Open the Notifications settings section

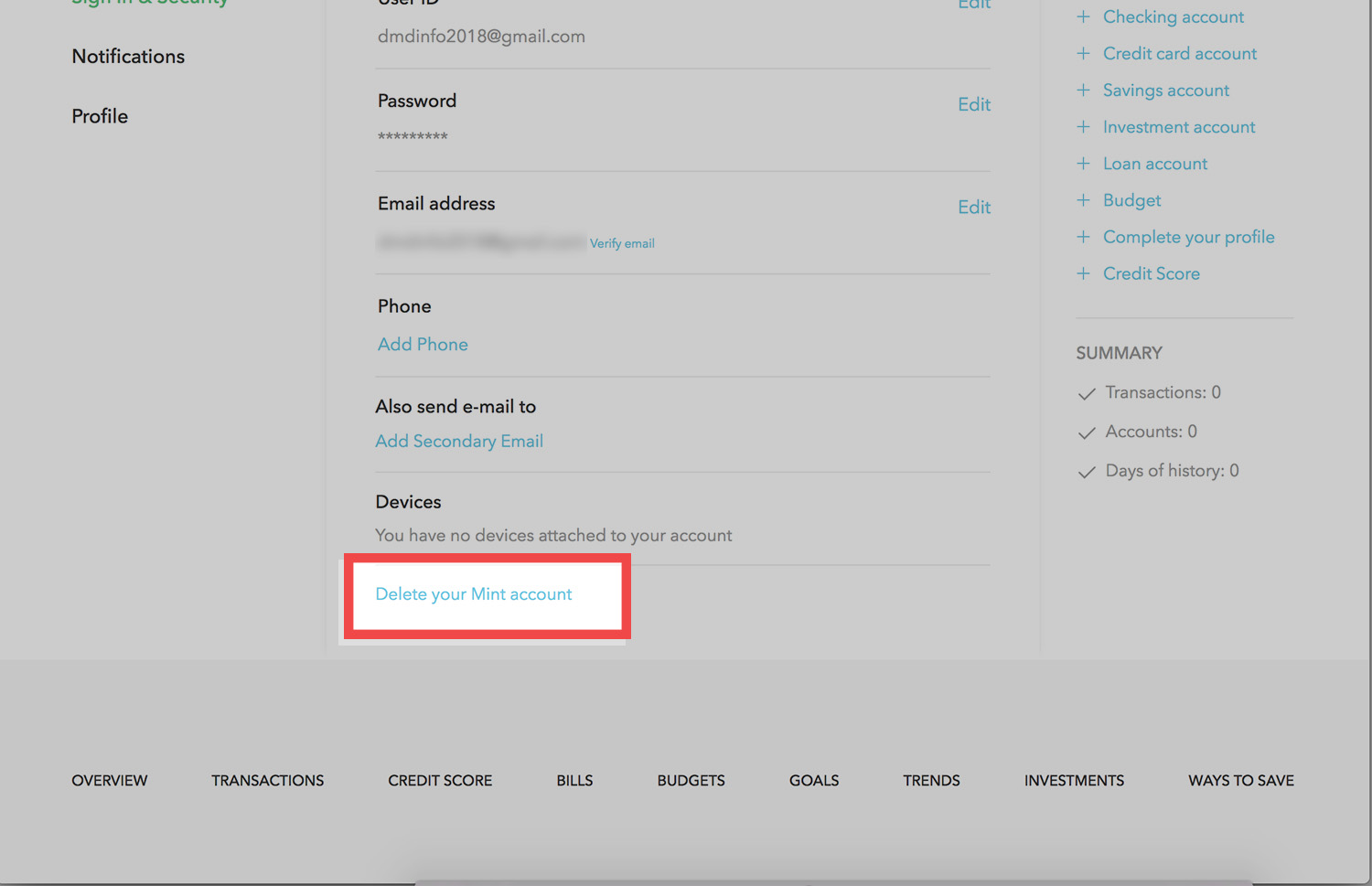pos(127,56)
